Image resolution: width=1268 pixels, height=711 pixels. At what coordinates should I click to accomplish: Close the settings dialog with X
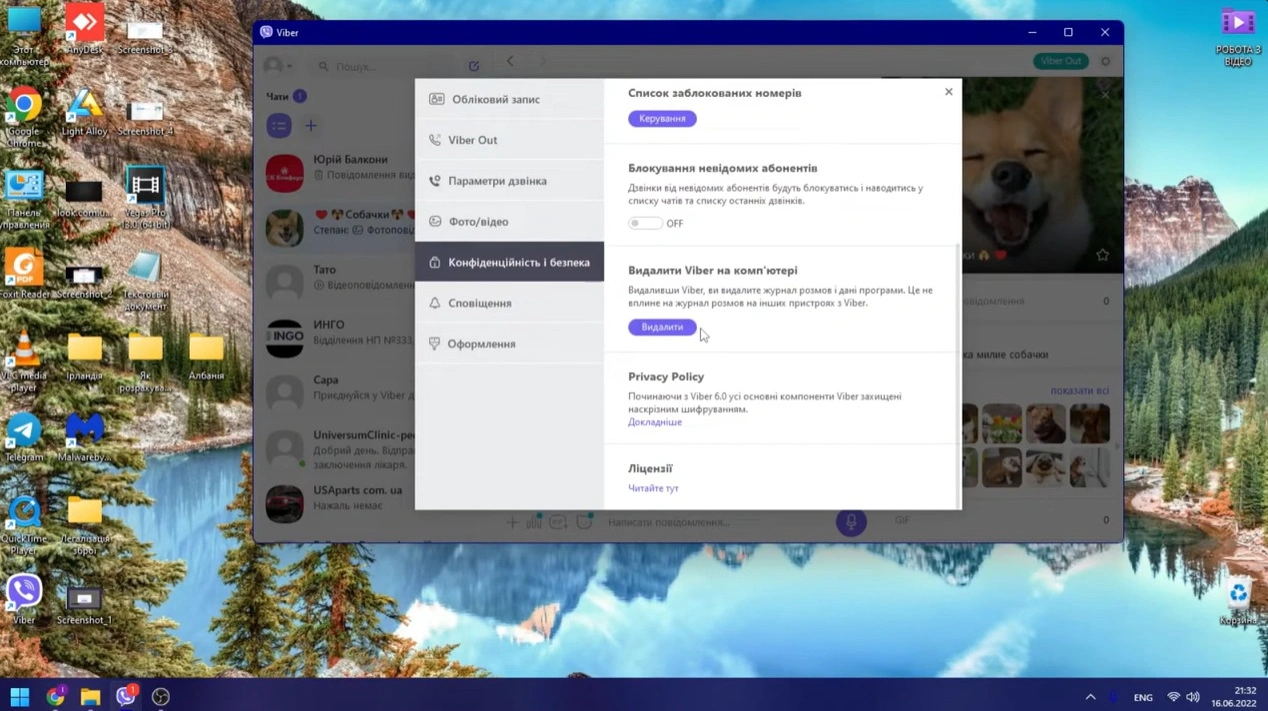pyautogui.click(x=949, y=92)
